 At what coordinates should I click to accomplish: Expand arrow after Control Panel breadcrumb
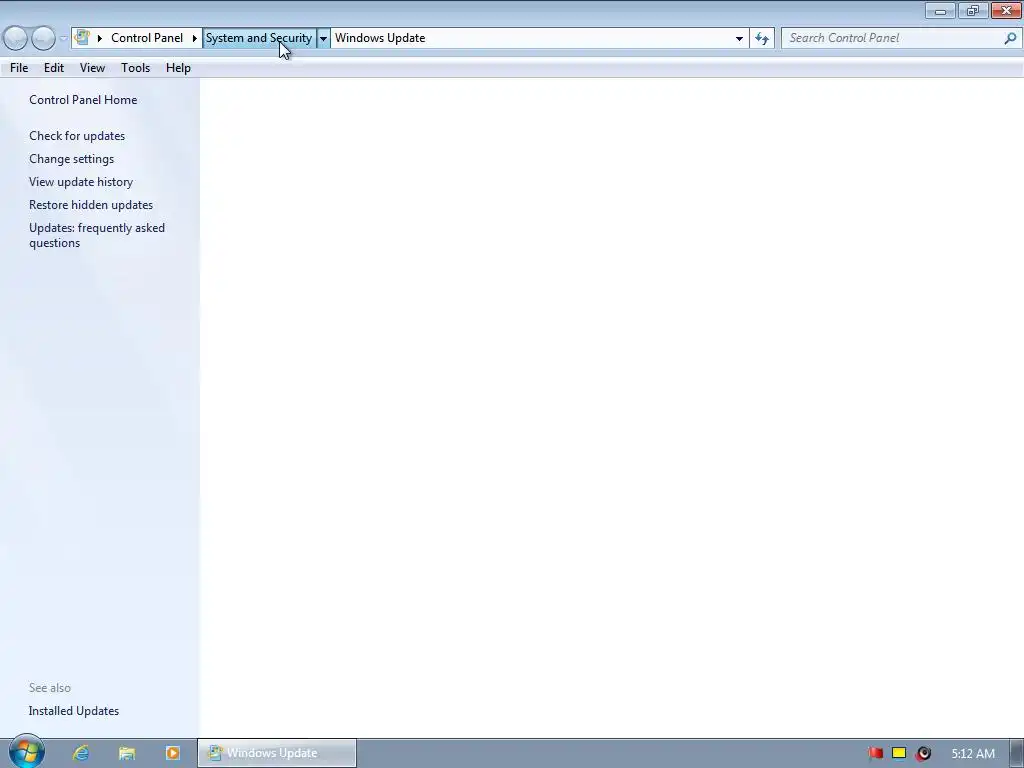pos(195,38)
